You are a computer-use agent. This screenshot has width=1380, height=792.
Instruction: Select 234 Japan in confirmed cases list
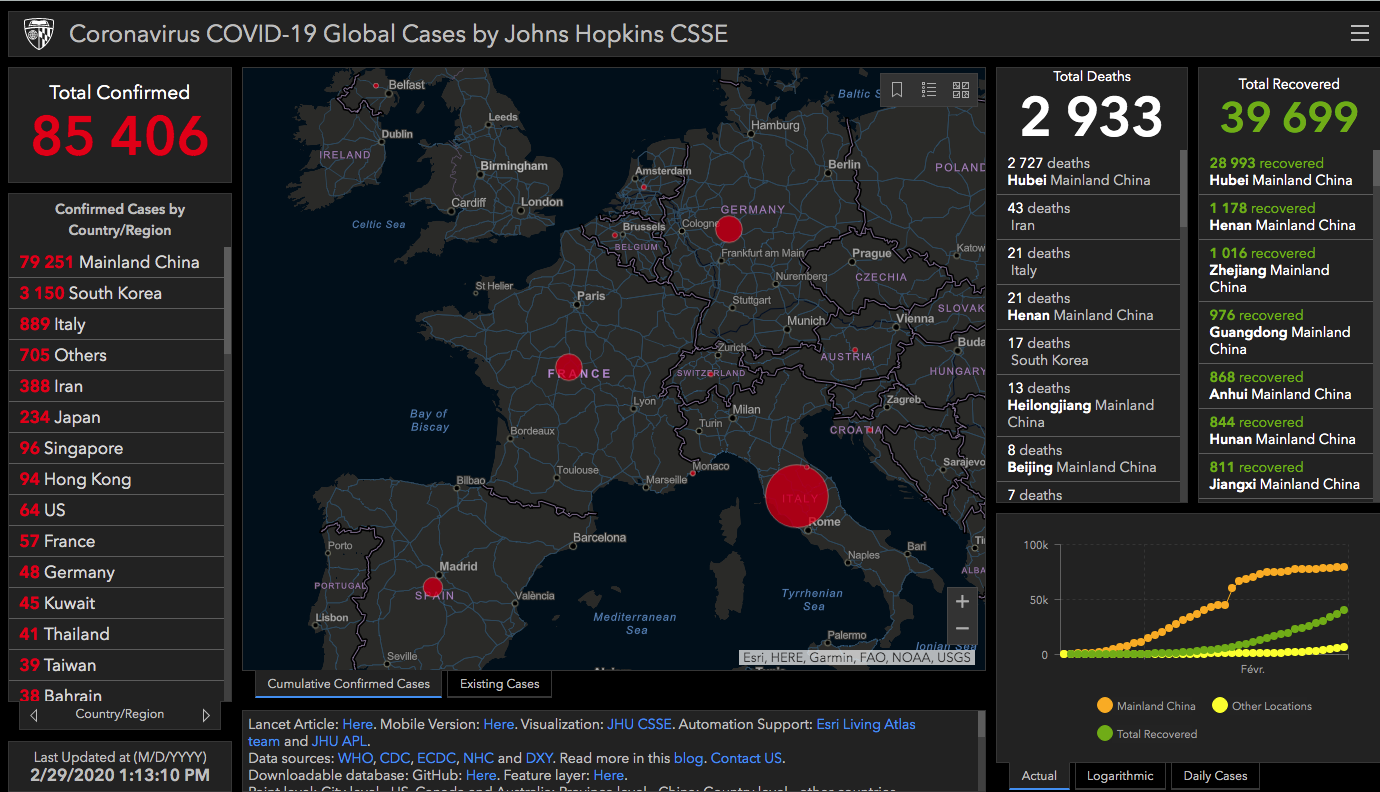coord(116,417)
